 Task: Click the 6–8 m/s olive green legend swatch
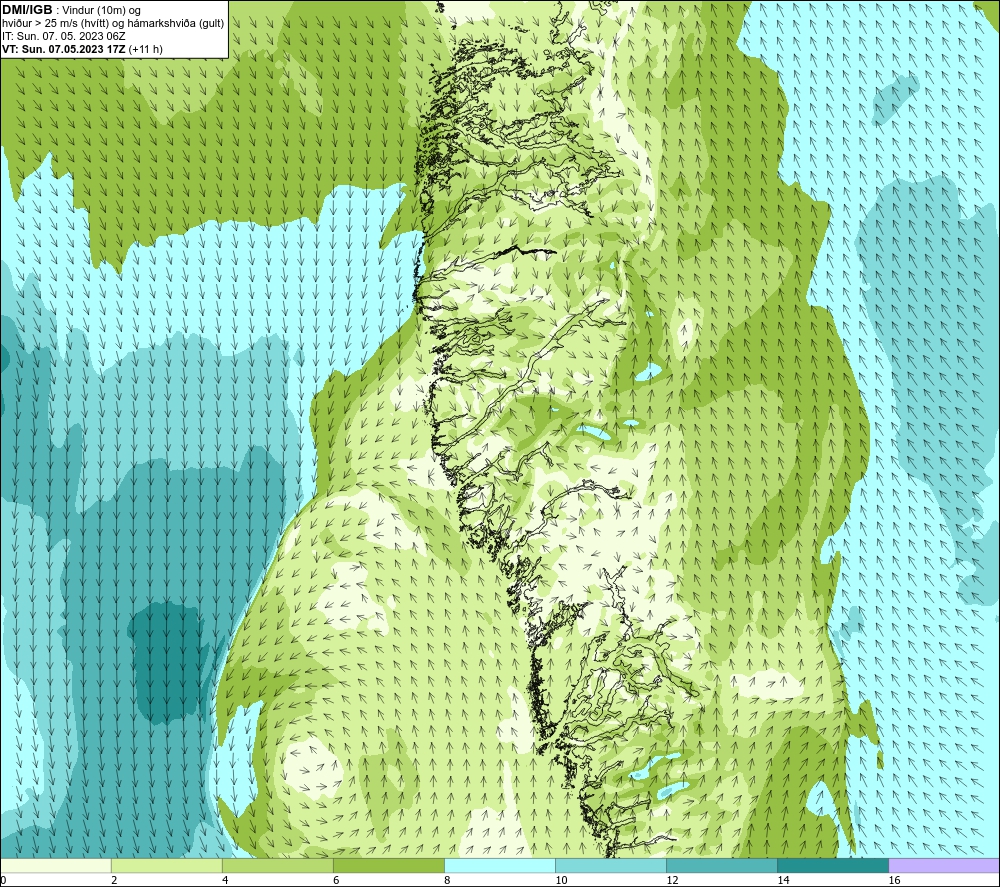coord(389,866)
